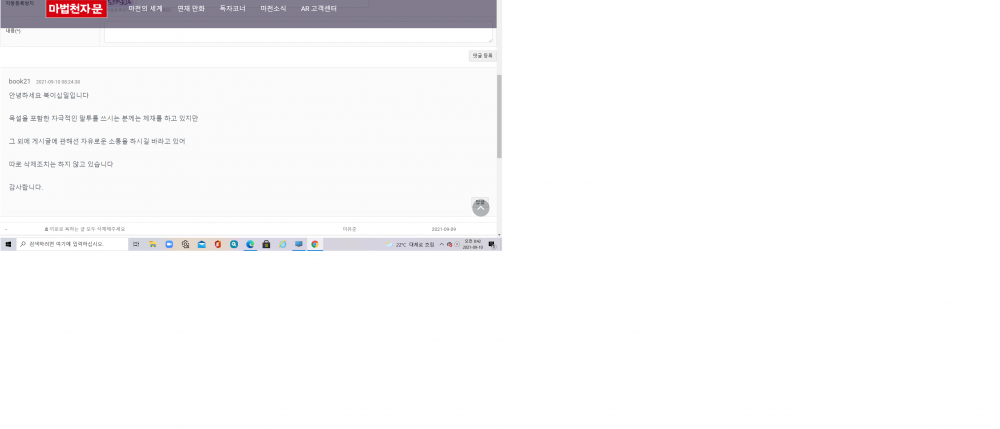
Task: Open the 마천소식 menu
Action: point(273,8)
